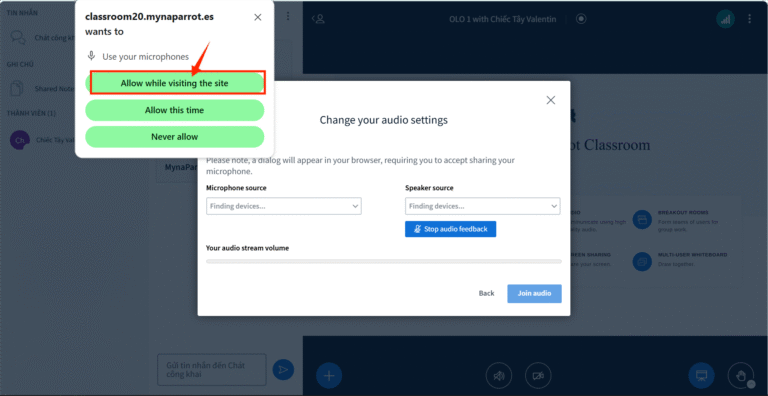
Task: Click the share screen icon
Action: [x=701, y=376]
